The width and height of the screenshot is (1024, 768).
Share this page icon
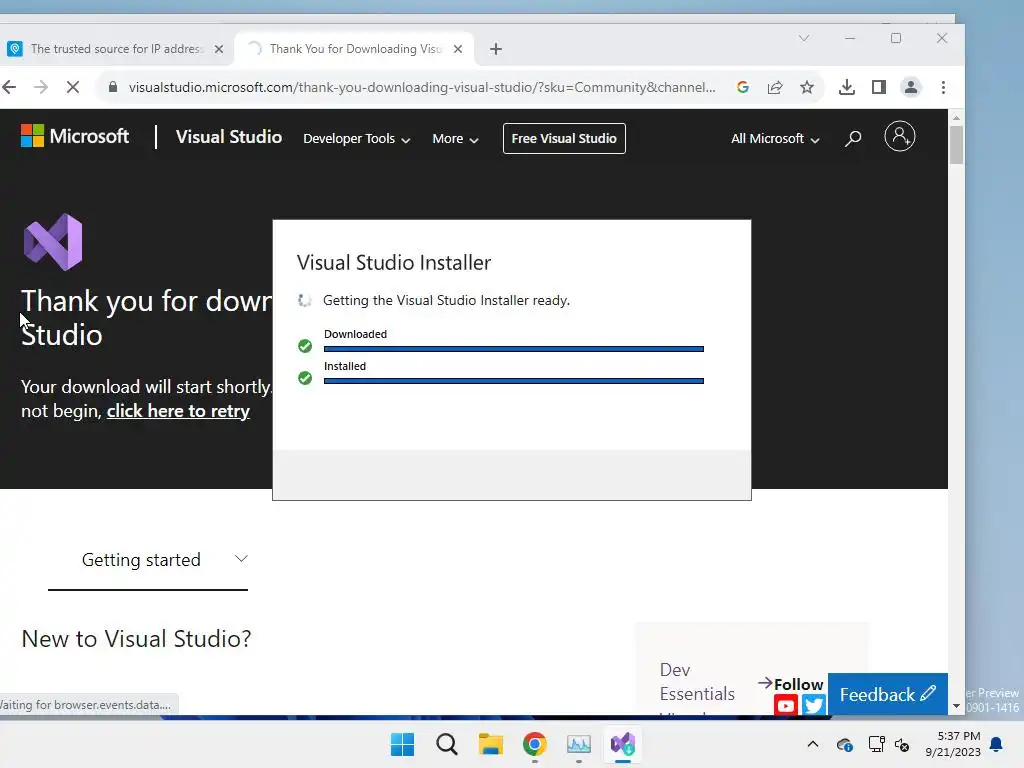pyautogui.click(x=775, y=87)
